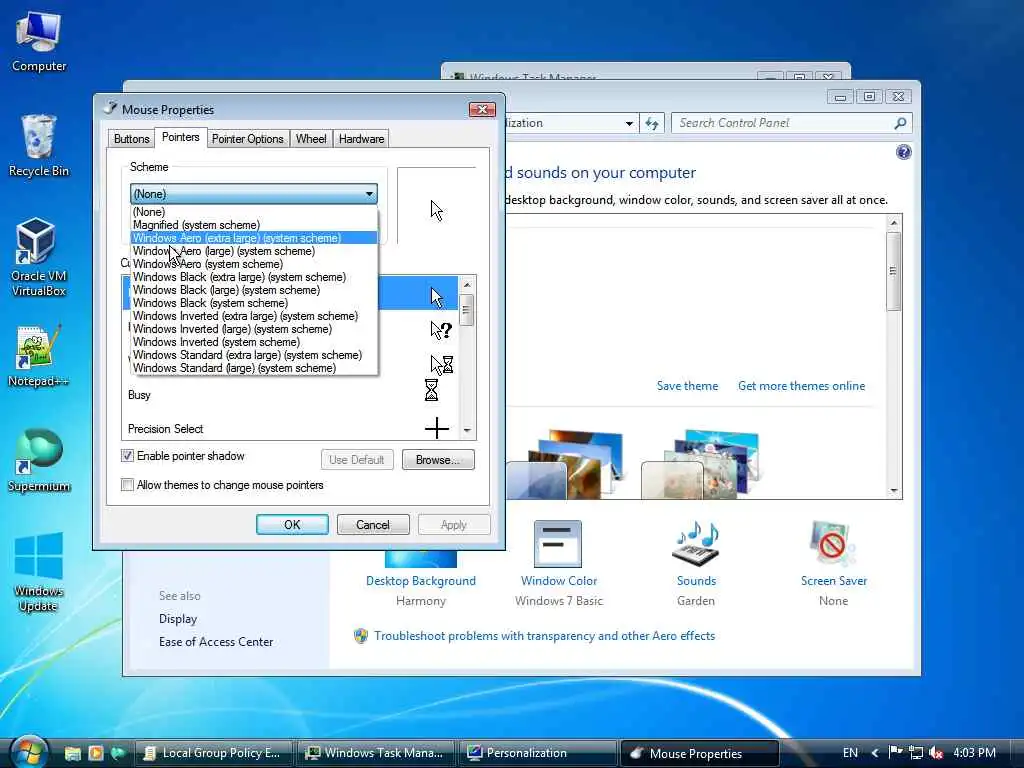Open Troubleshoot transparency and Aero effects link
This screenshot has width=1024, height=768.
544,635
